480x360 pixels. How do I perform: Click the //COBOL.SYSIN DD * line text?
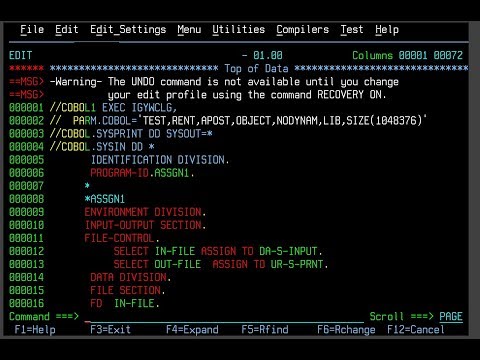click(102, 147)
